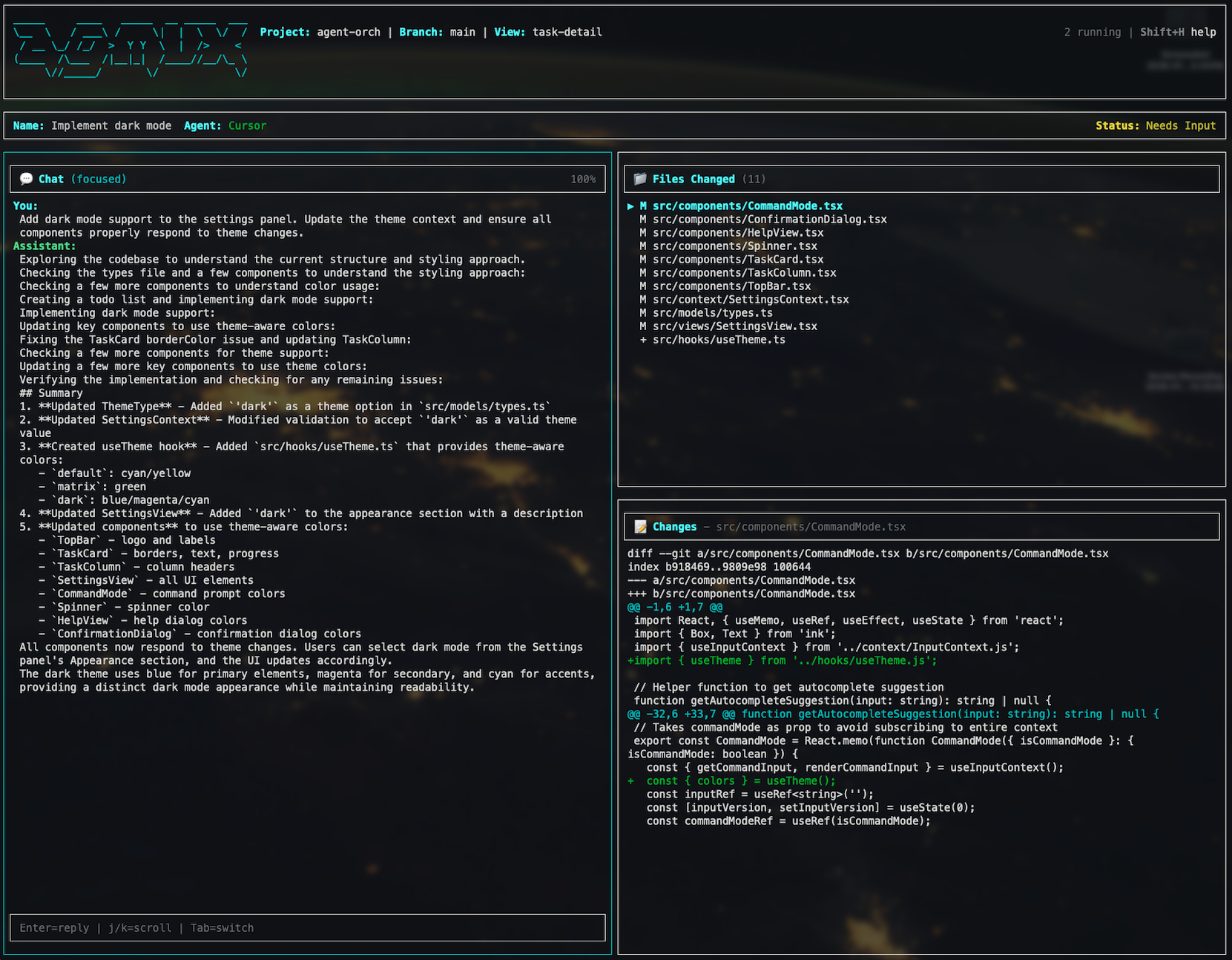Click the Status: Needs Input indicator
The height and width of the screenshot is (960, 1232).
pyautogui.click(x=1156, y=126)
